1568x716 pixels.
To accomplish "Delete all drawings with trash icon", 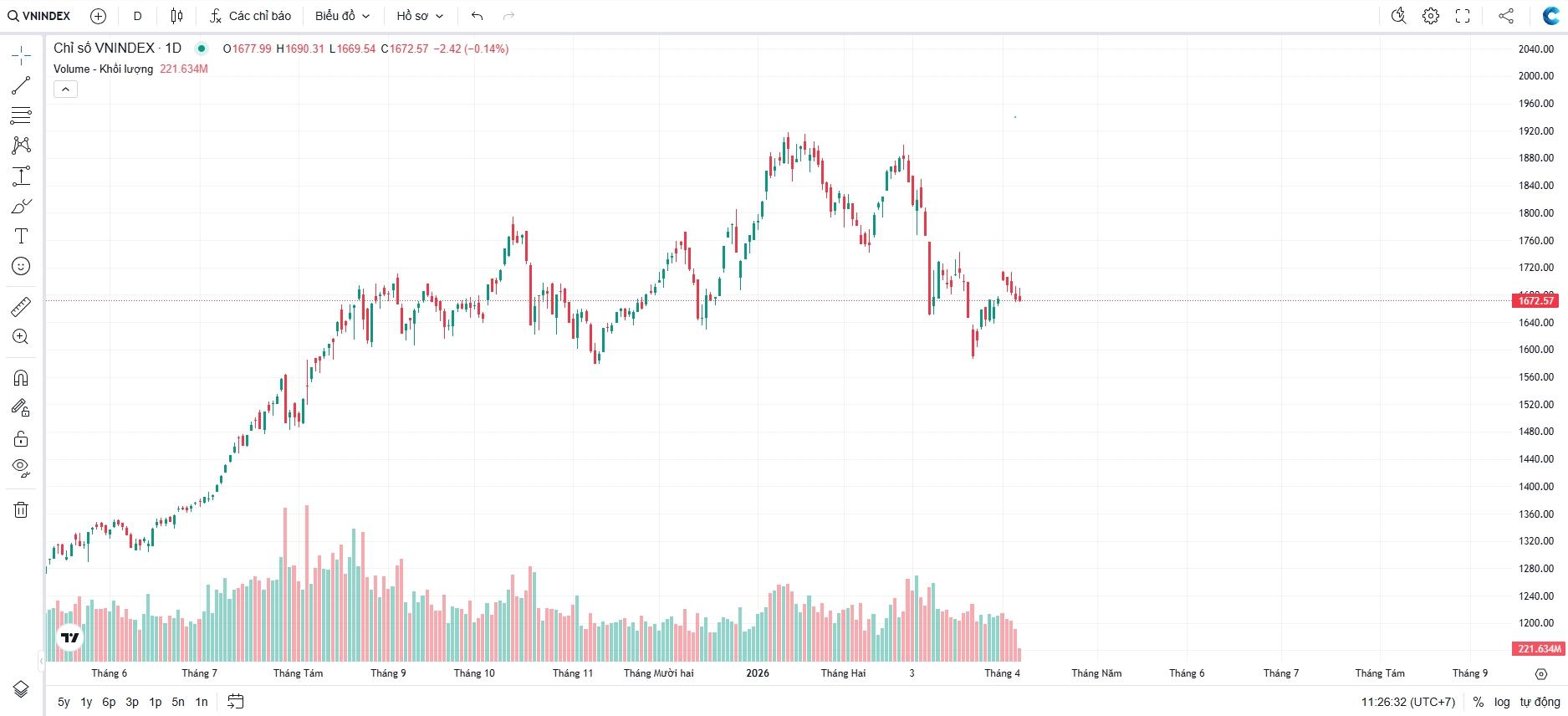I will 21,509.
